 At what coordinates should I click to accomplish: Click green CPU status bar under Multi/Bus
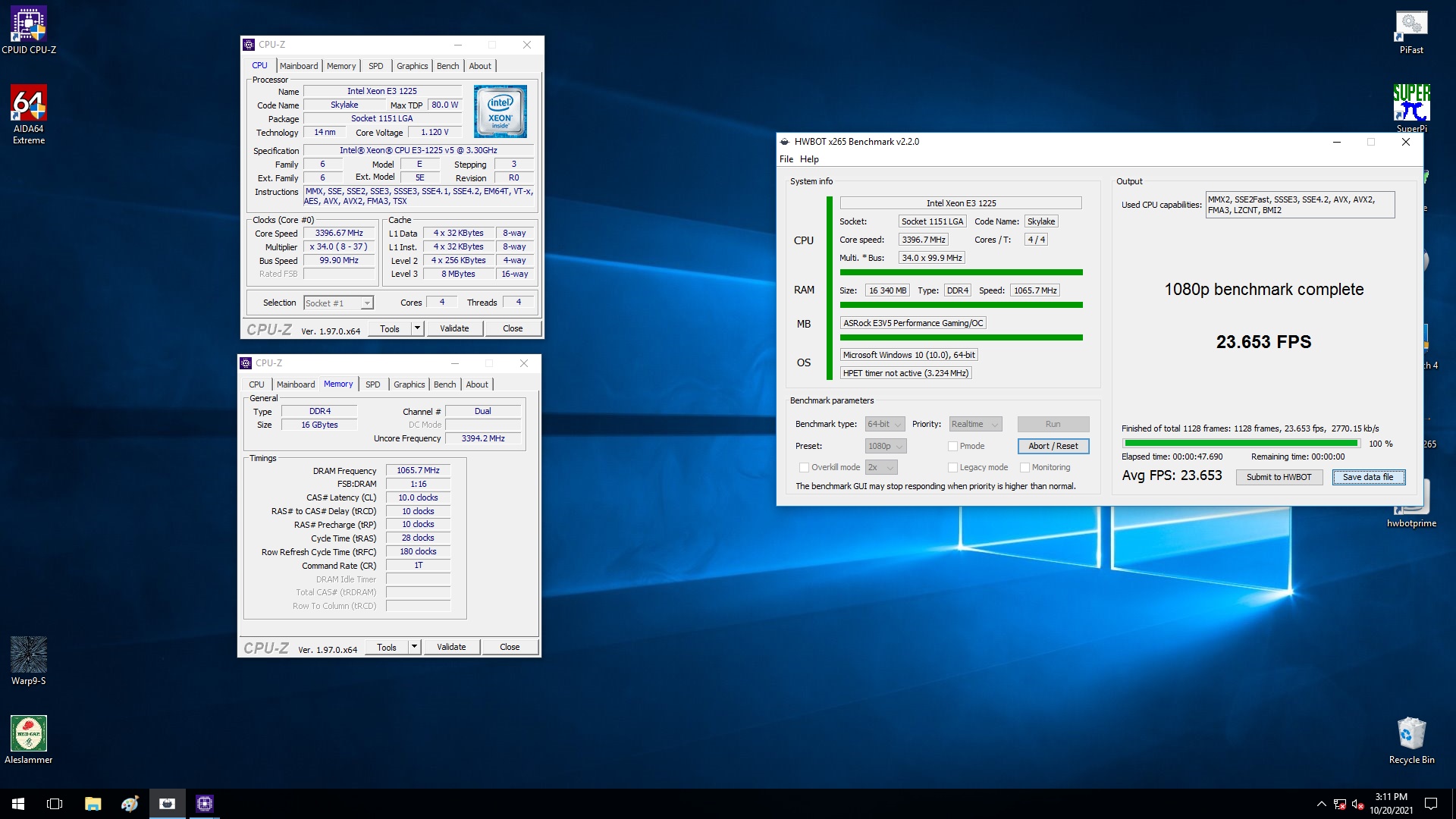[x=961, y=272]
